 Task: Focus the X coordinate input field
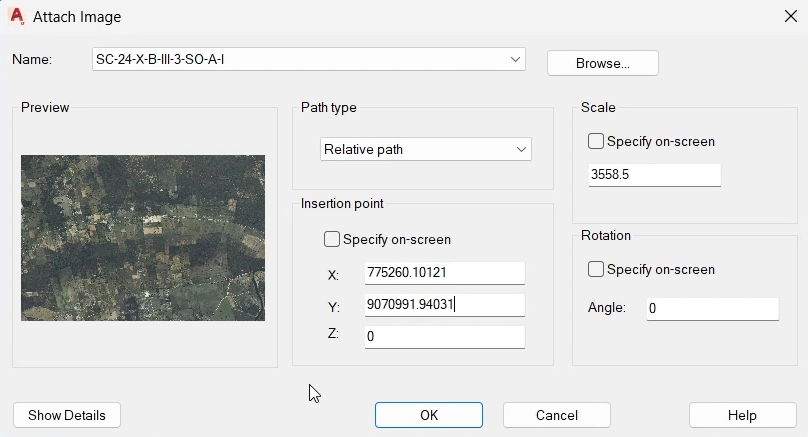click(x=444, y=274)
